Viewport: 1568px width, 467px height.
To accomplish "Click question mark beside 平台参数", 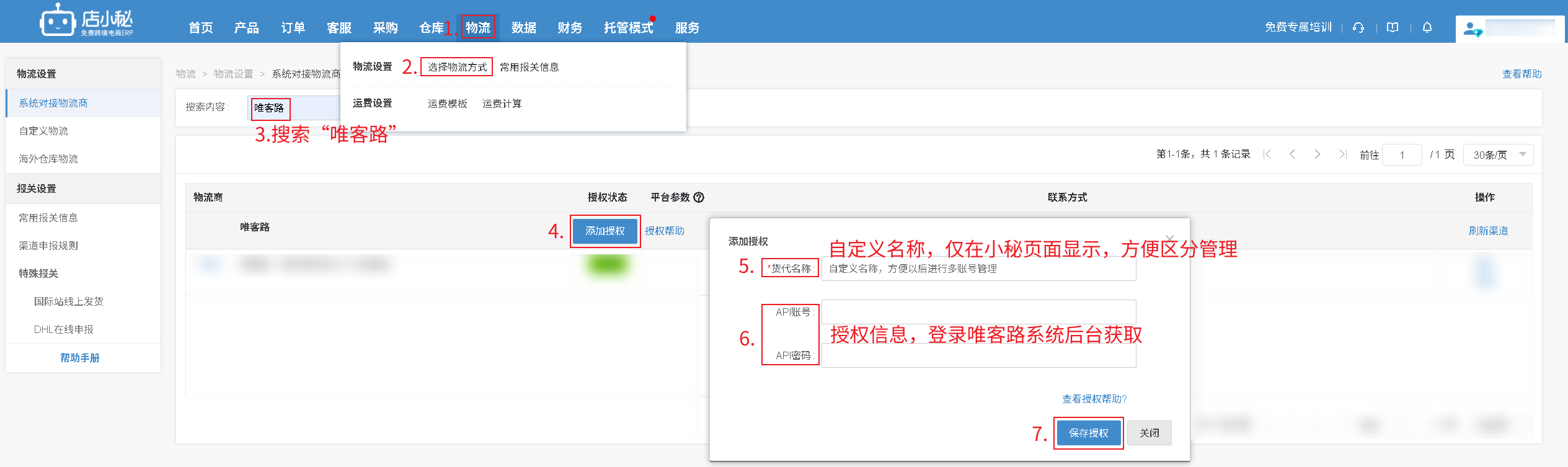I will 699,197.
